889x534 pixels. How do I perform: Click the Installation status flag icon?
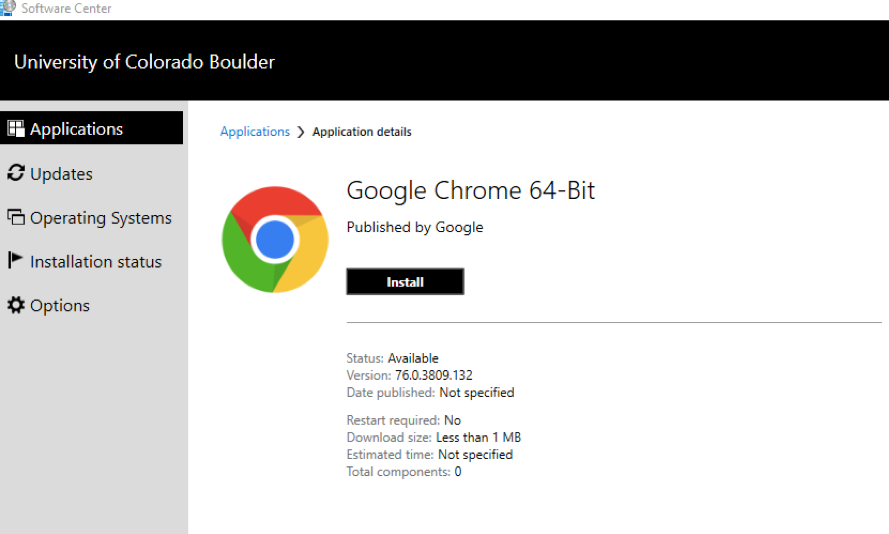click(15, 260)
